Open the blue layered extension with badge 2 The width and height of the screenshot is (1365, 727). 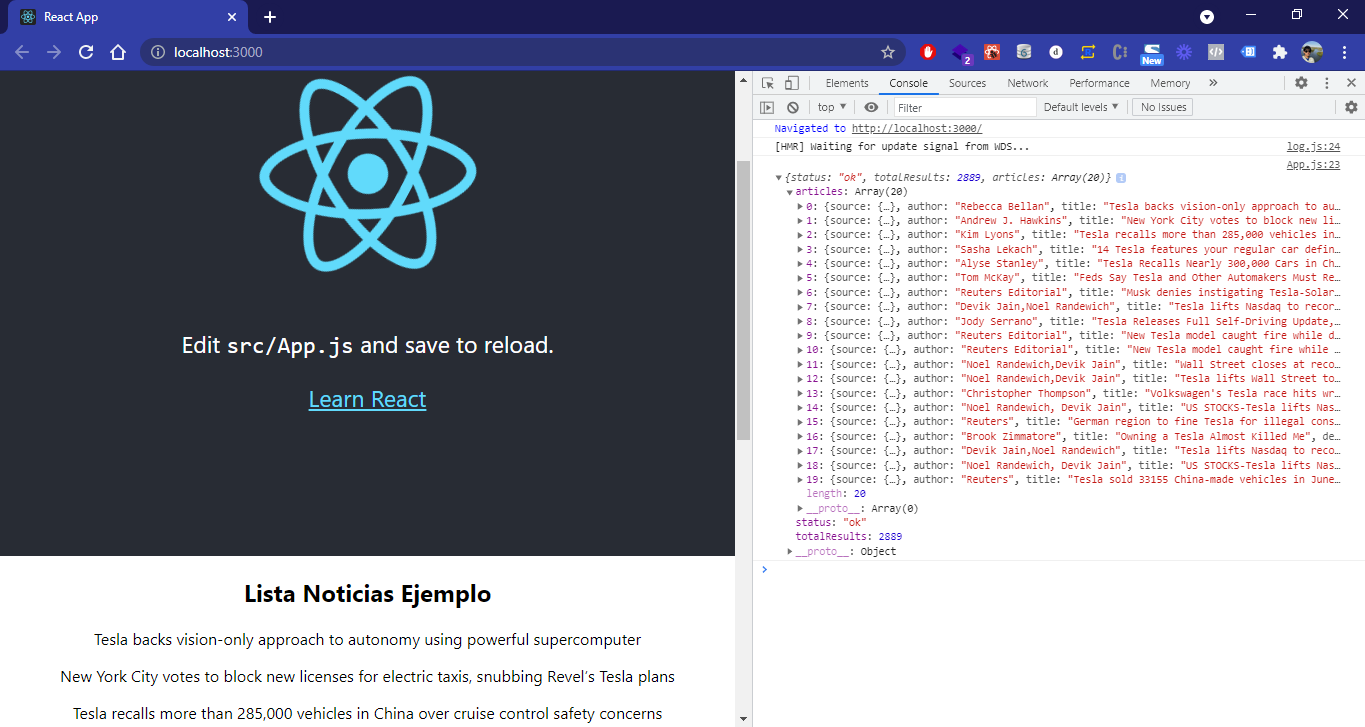click(x=960, y=53)
